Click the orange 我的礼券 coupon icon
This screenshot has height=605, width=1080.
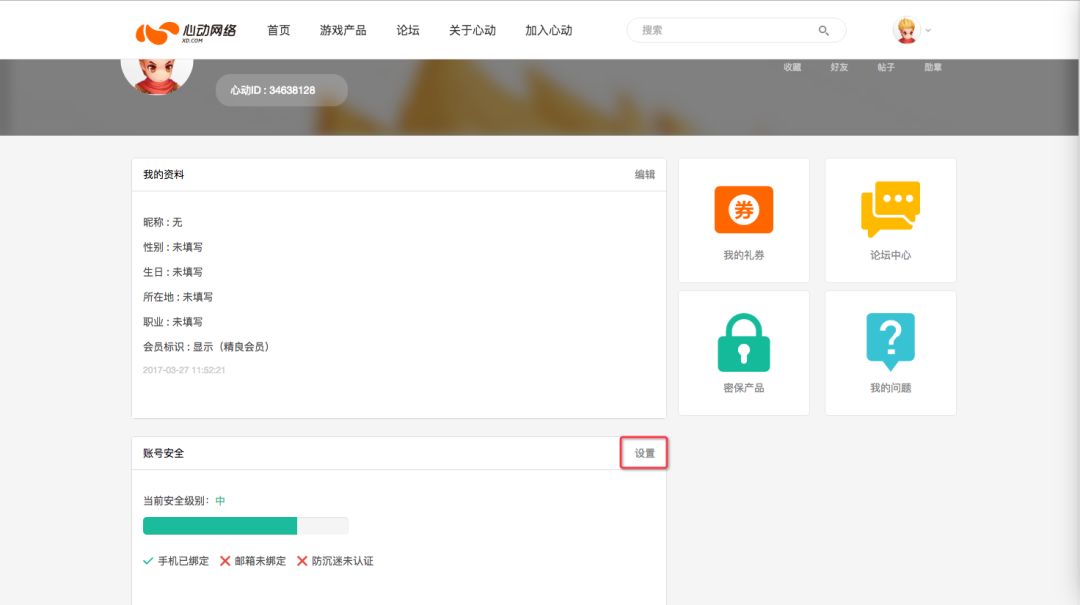click(x=744, y=209)
